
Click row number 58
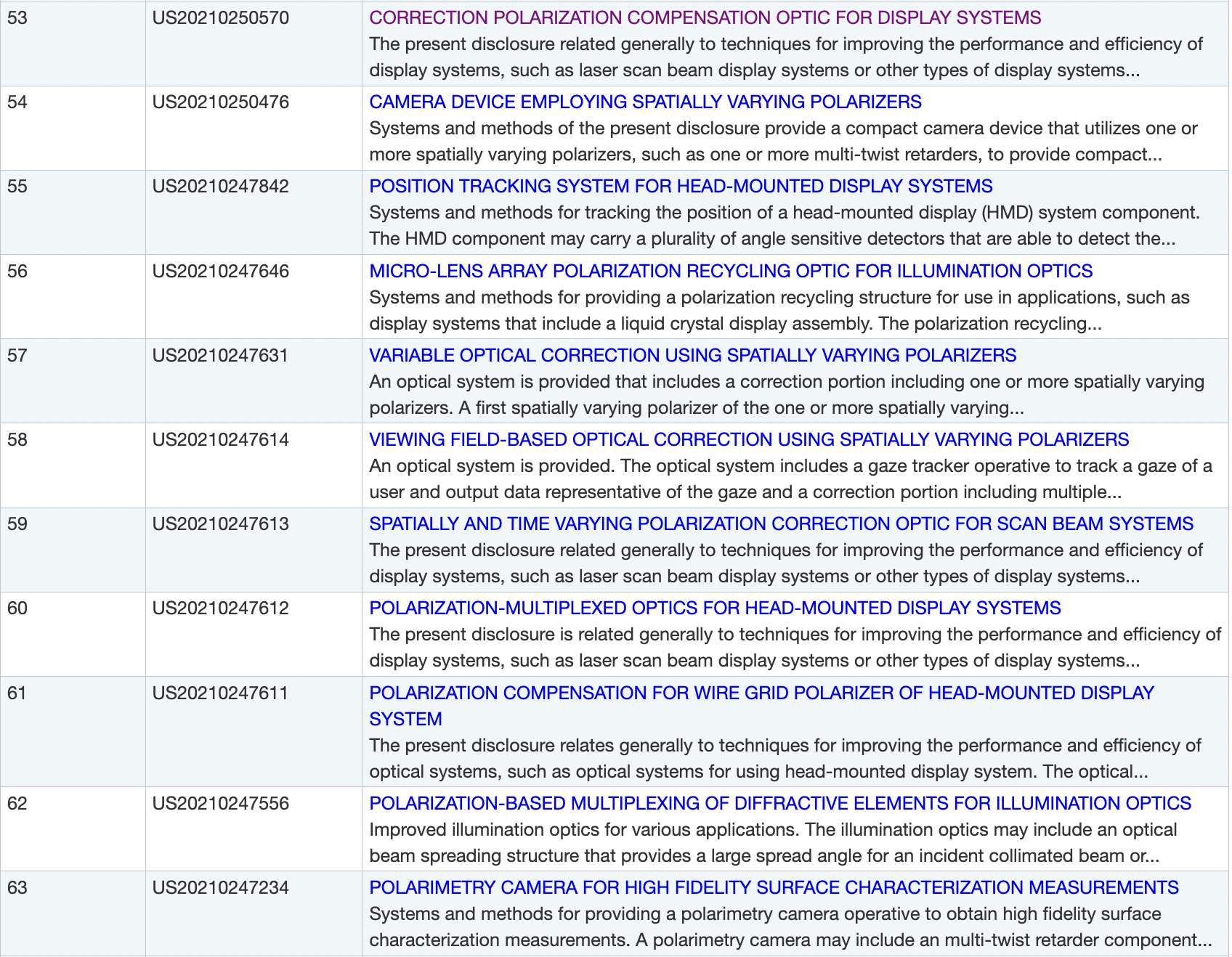[x=17, y=439]
